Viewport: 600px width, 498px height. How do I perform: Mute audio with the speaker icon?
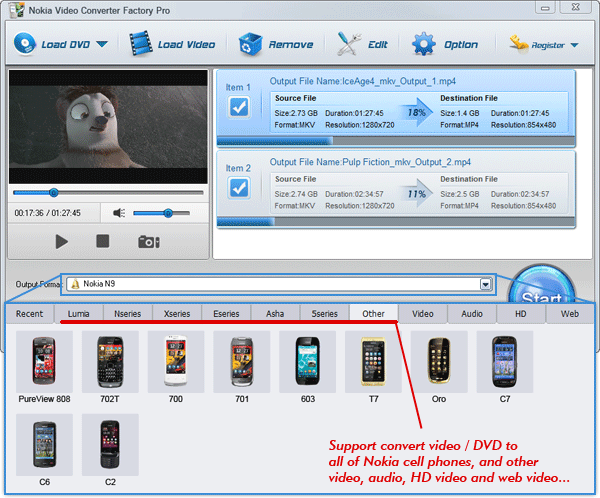(x=119, y=213)
